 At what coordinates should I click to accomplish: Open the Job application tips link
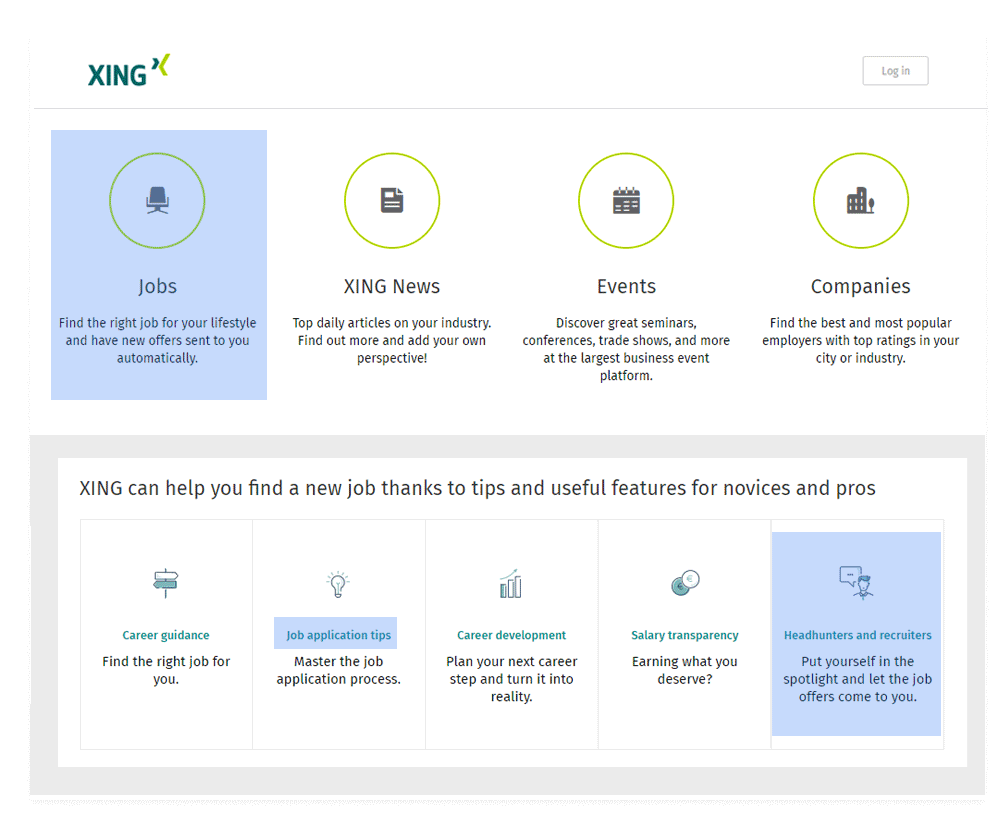click(x=338, y=635)
